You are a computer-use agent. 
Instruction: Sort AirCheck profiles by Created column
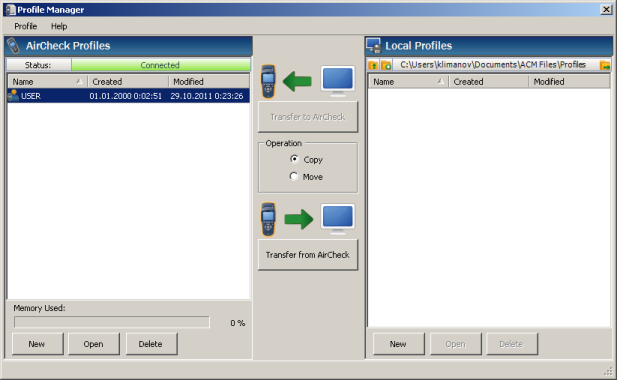[x=128, y=81]
